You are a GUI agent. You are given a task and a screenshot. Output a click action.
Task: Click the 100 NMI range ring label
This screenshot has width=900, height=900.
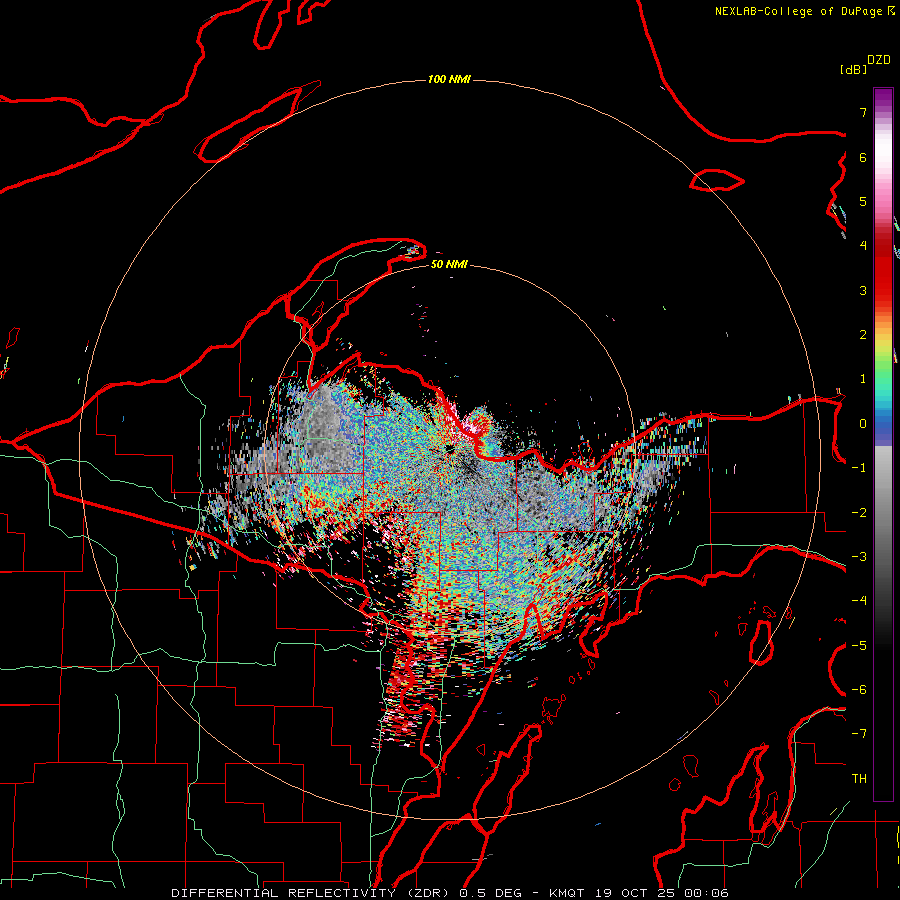tap(449, 79)
